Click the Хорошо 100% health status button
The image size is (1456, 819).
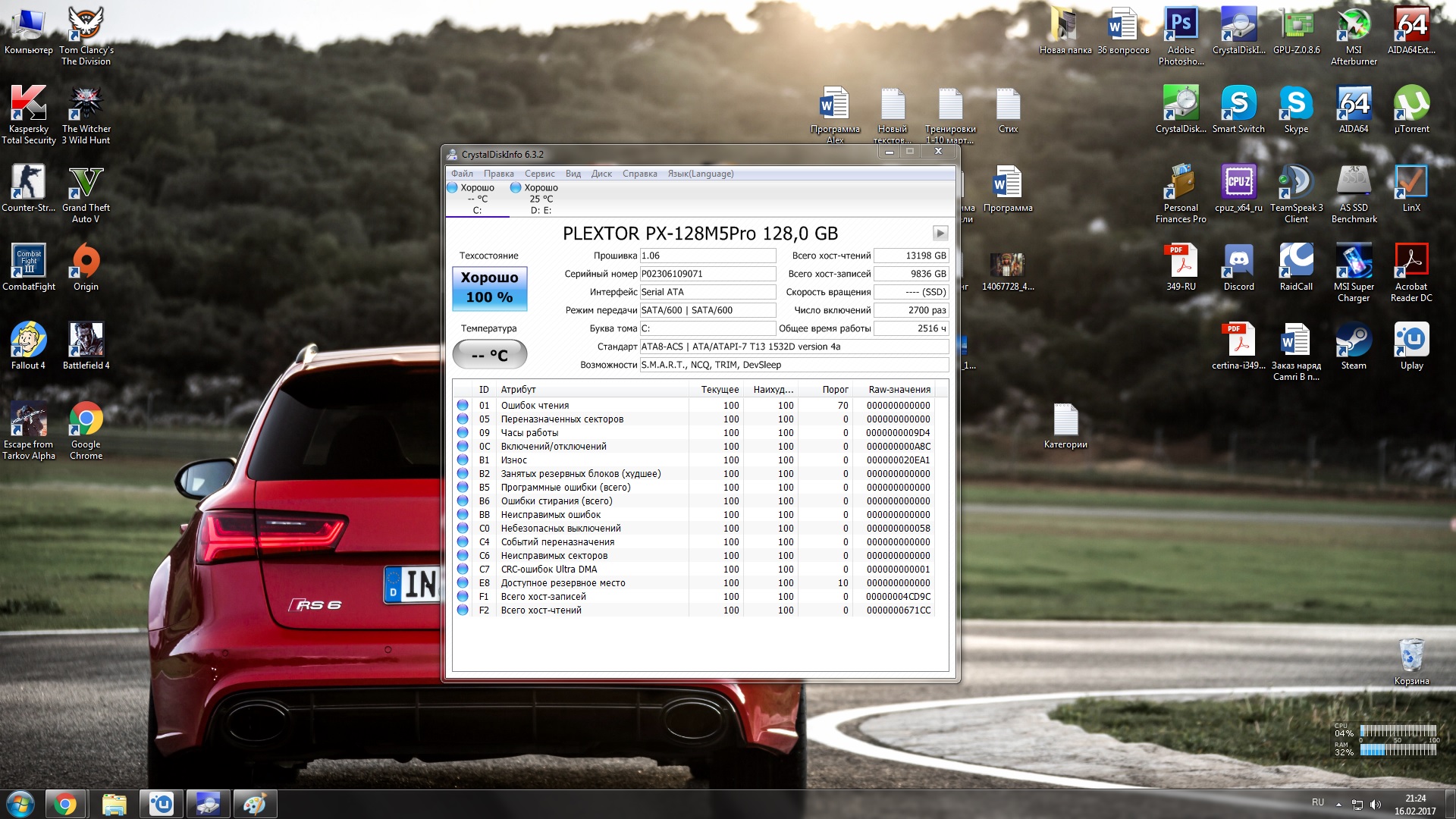click(489, 287)
